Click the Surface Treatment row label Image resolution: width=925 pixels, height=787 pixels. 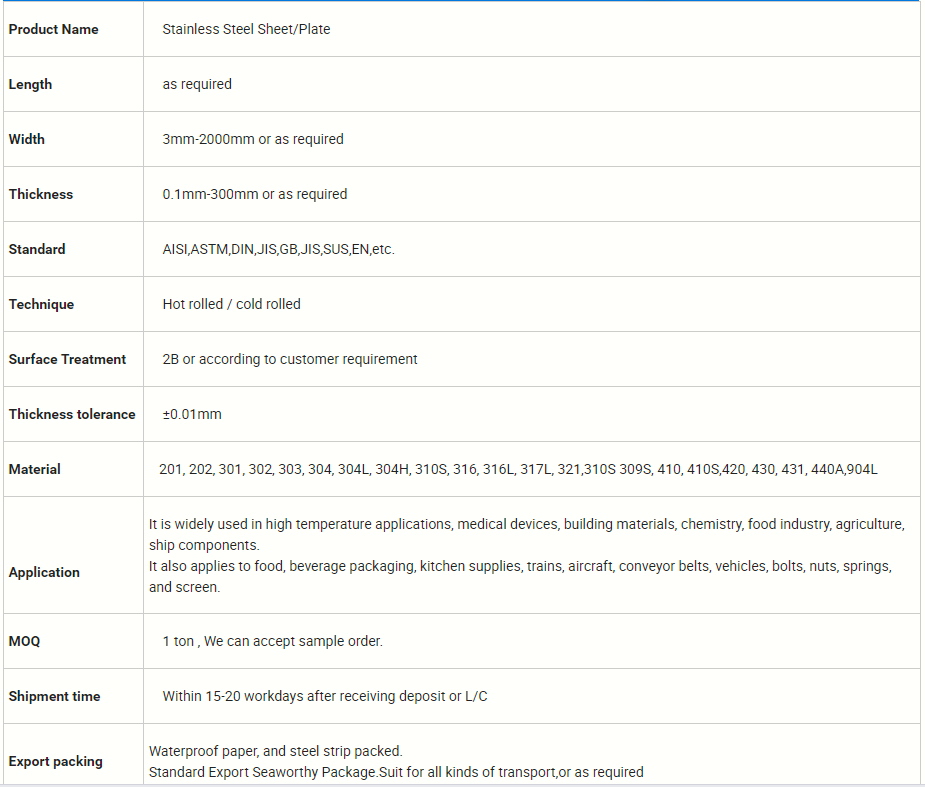[x=67, y=360]
